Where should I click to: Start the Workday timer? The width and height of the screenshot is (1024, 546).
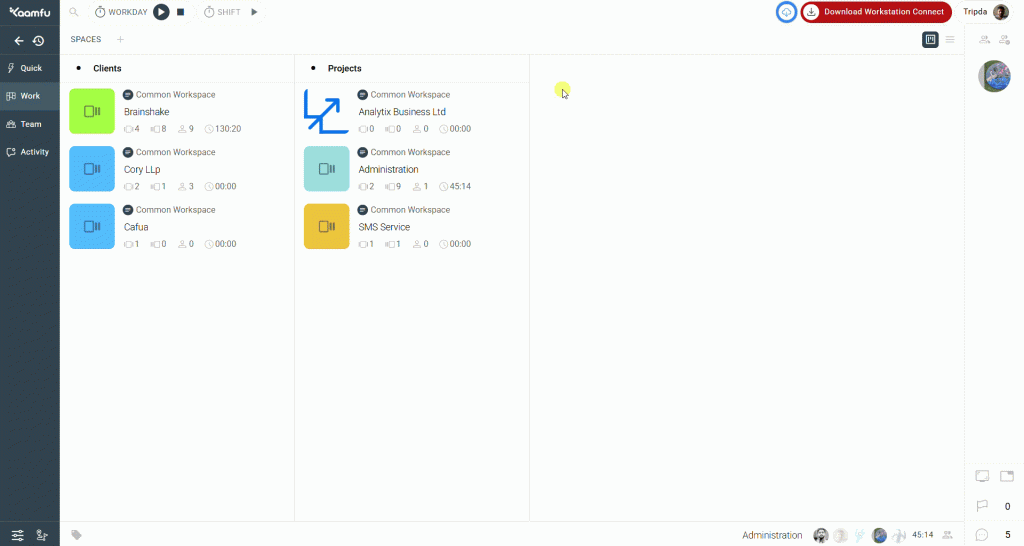coord(161,12)
